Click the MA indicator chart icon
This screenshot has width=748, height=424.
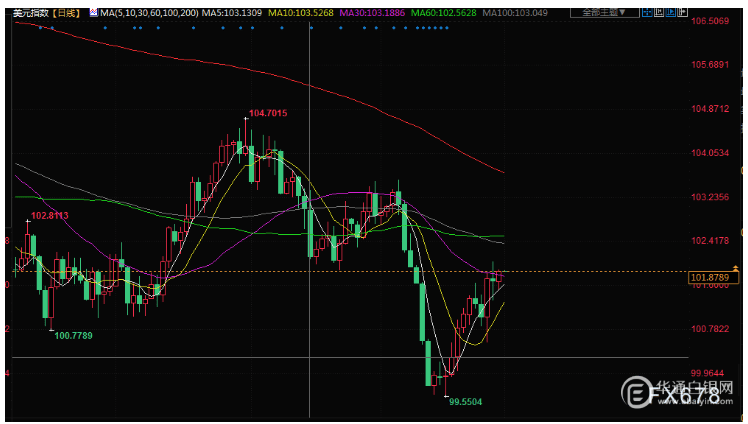(94, 12)
